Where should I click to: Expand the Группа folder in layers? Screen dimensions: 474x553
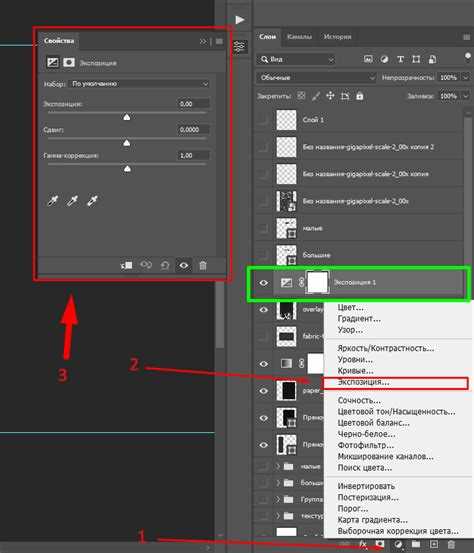coord(278,499)
